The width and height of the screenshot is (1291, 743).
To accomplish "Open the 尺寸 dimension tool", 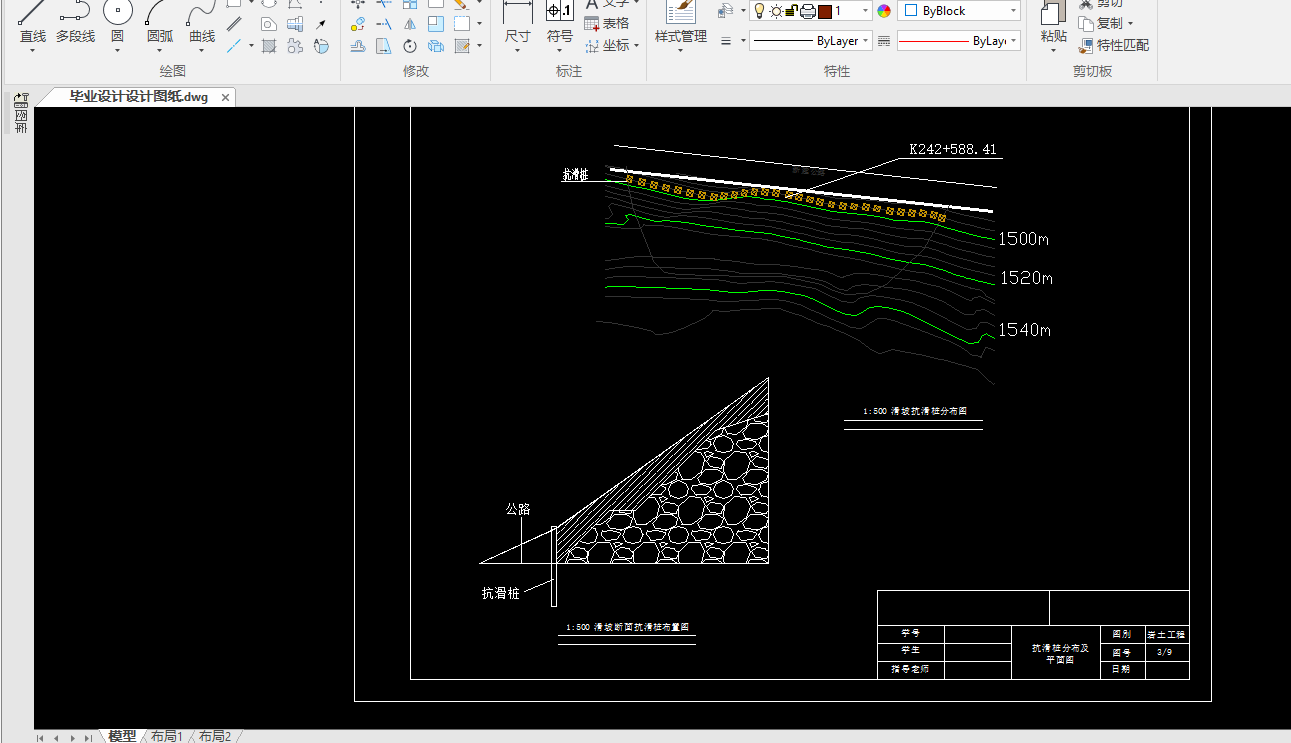I will click(517, 24).
